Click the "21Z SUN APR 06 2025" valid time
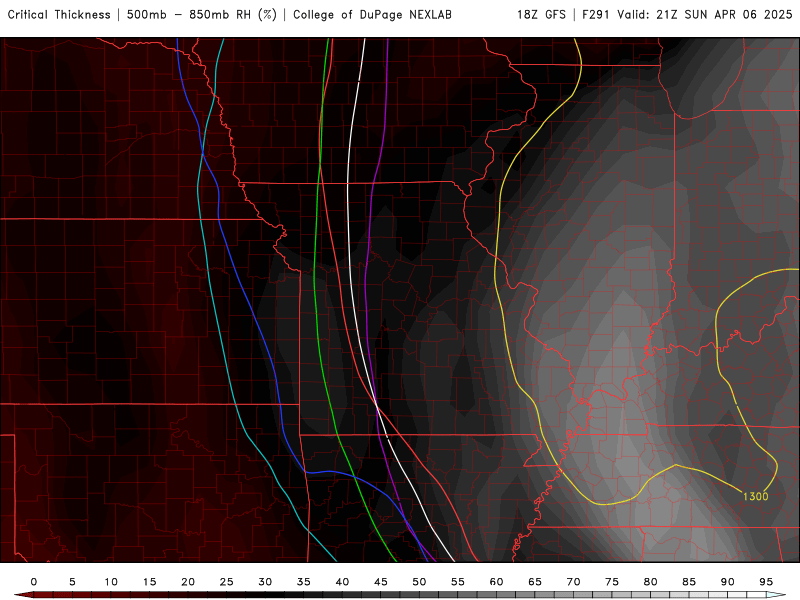Image resolution: width=800 pixels, height=600 pixels. [x=724, y=15]
